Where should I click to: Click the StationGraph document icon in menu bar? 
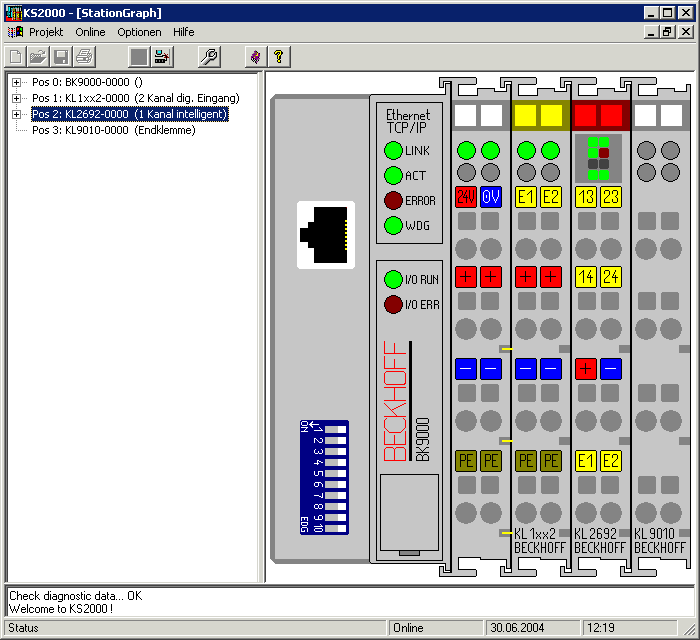[x=16, y=32]
